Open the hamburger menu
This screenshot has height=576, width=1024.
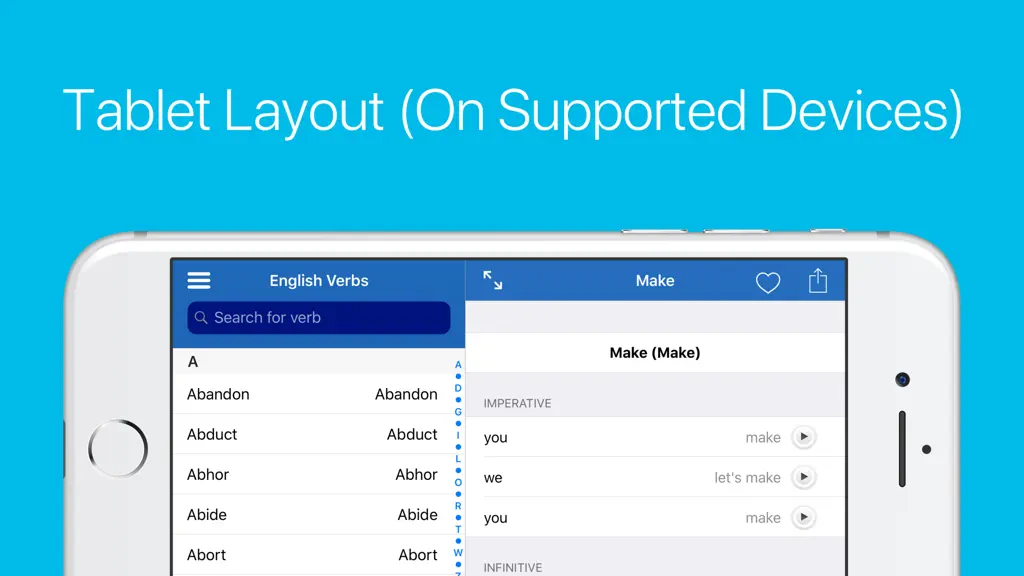(x=199, y=281)
